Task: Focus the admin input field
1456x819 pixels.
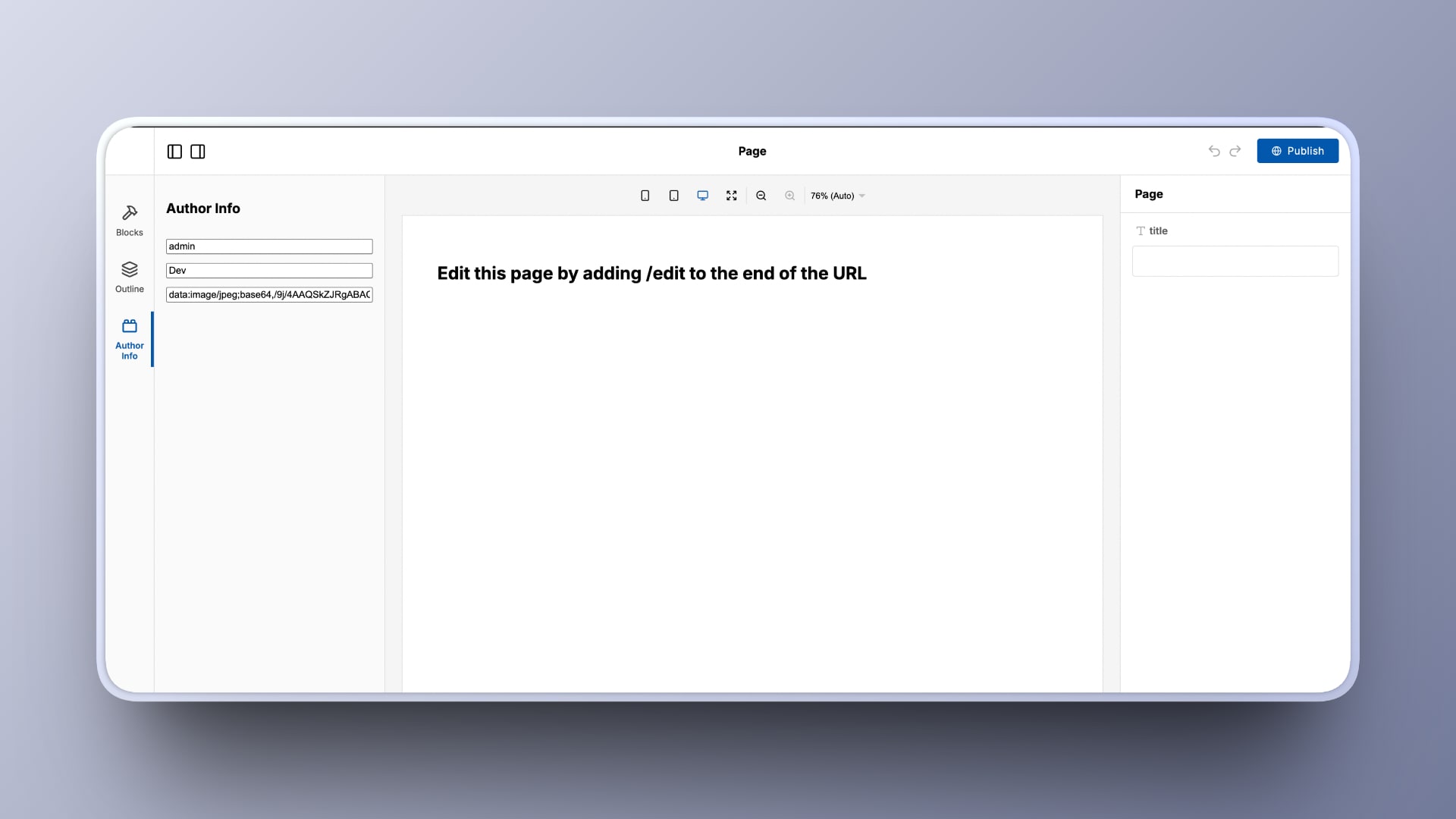Action: coord(269,246)
